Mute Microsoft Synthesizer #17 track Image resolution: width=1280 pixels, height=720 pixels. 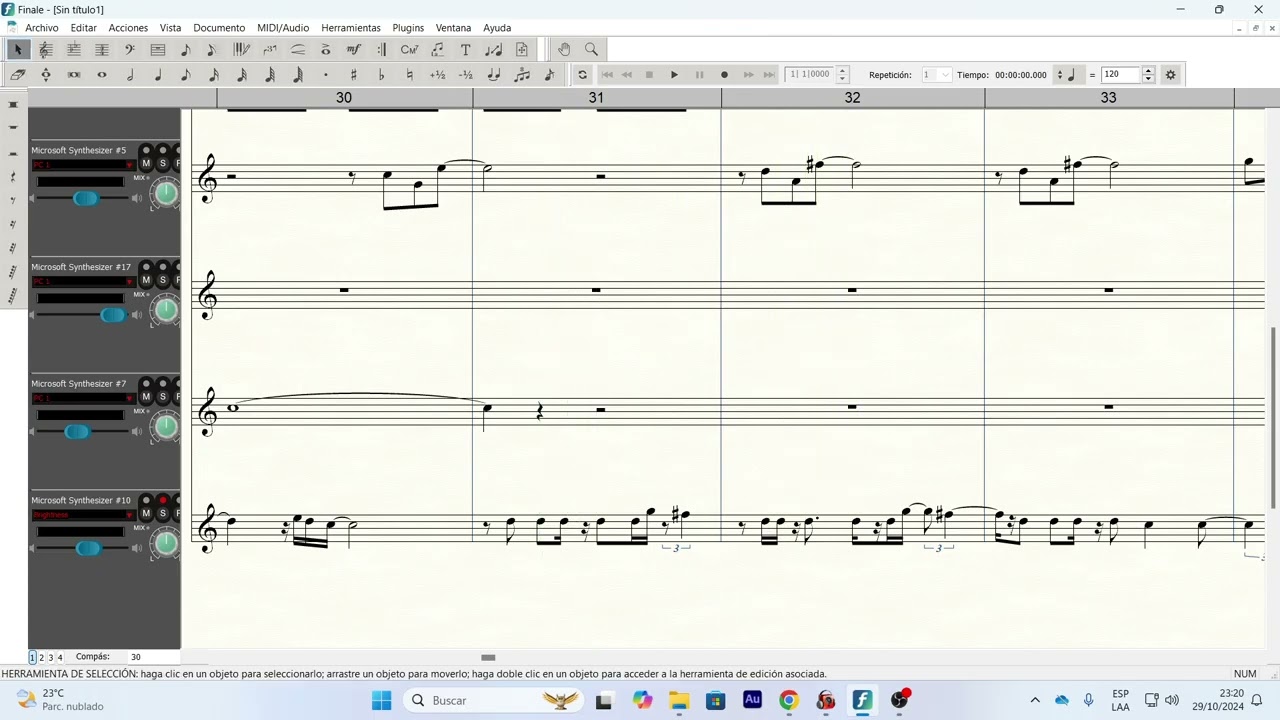click(146, 281)
